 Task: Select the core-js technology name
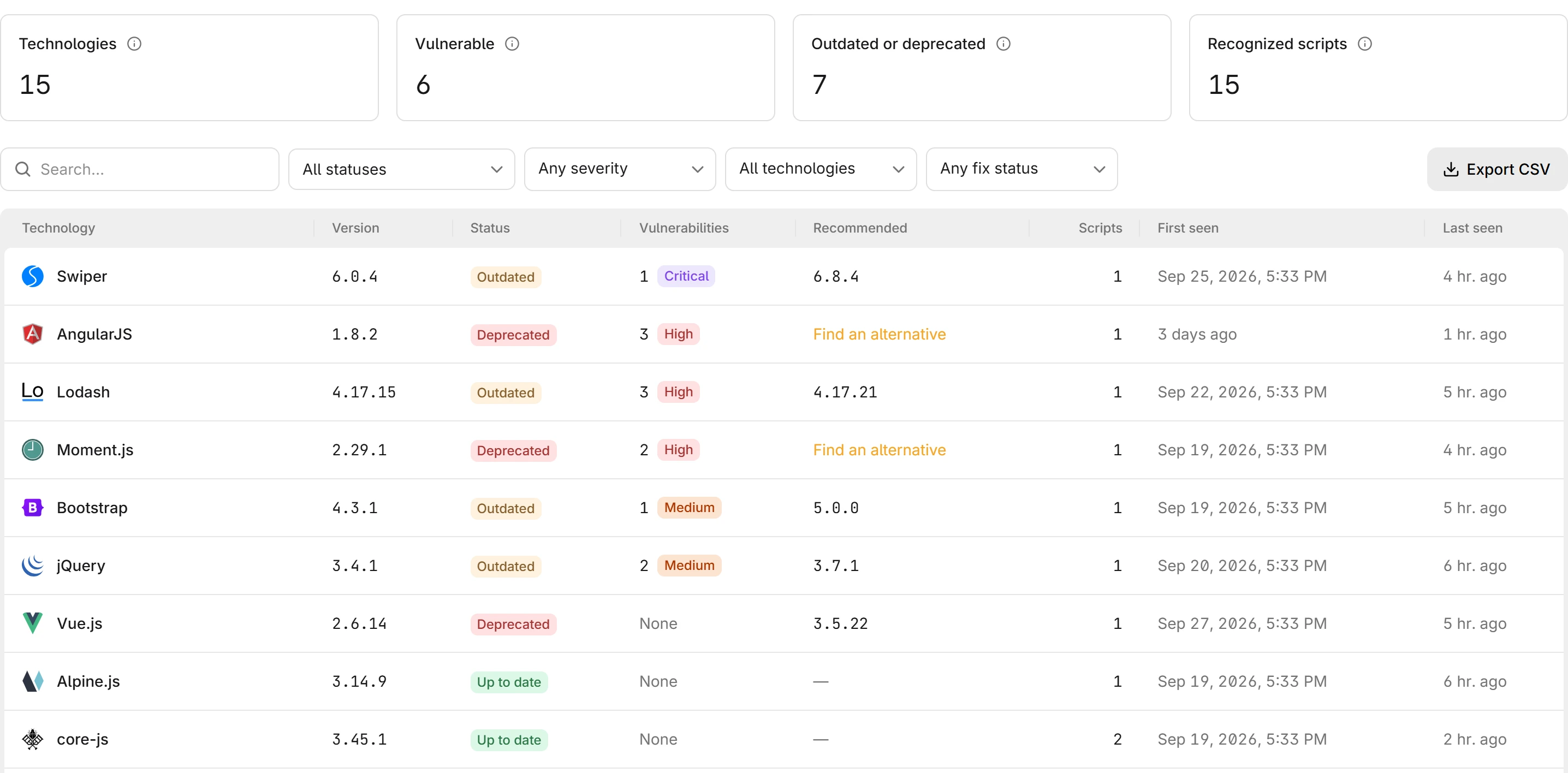pos(82,739)
